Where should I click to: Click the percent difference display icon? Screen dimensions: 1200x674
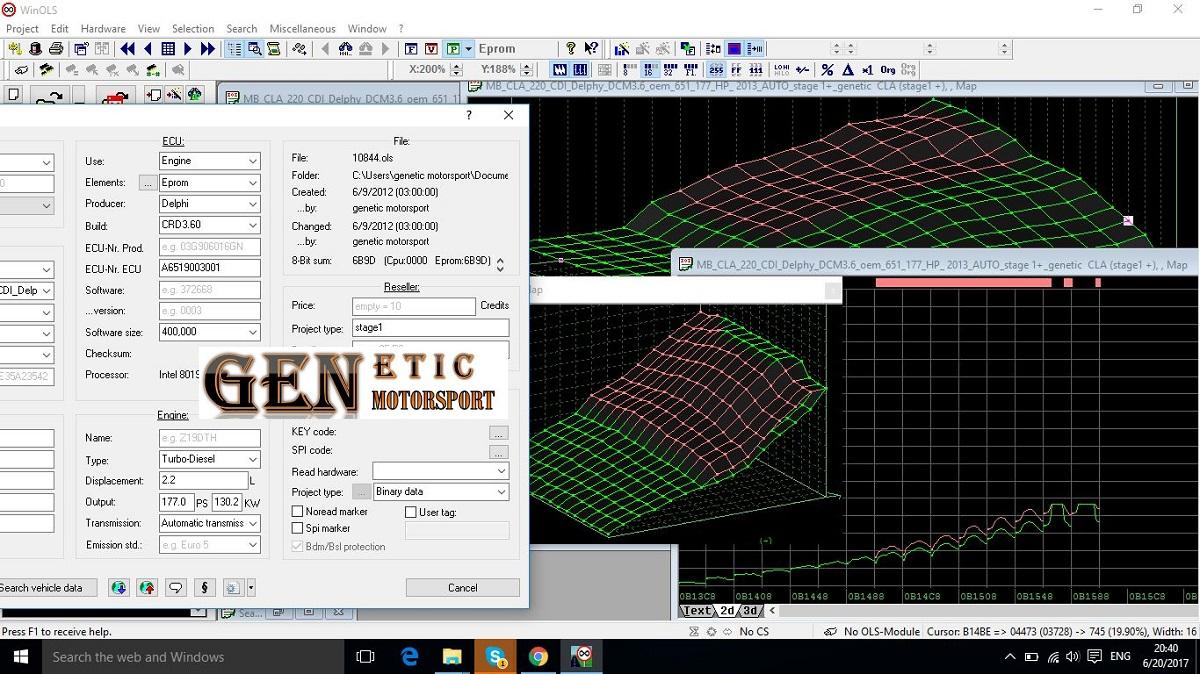tap(827, 70)
